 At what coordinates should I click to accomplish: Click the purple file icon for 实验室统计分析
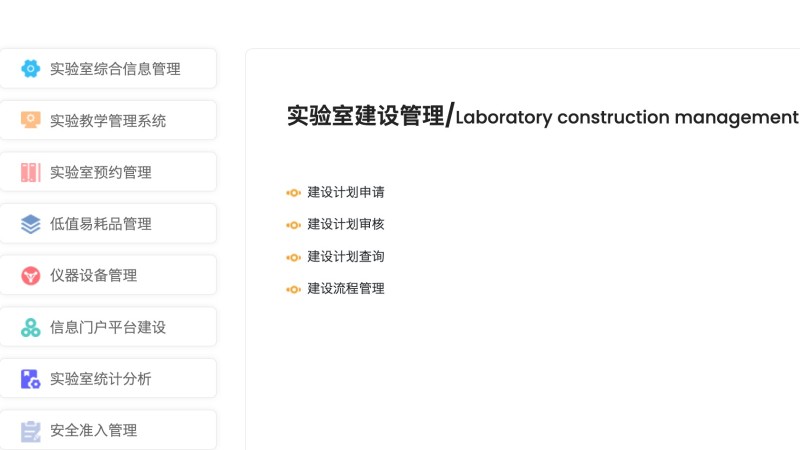point(31,379)
